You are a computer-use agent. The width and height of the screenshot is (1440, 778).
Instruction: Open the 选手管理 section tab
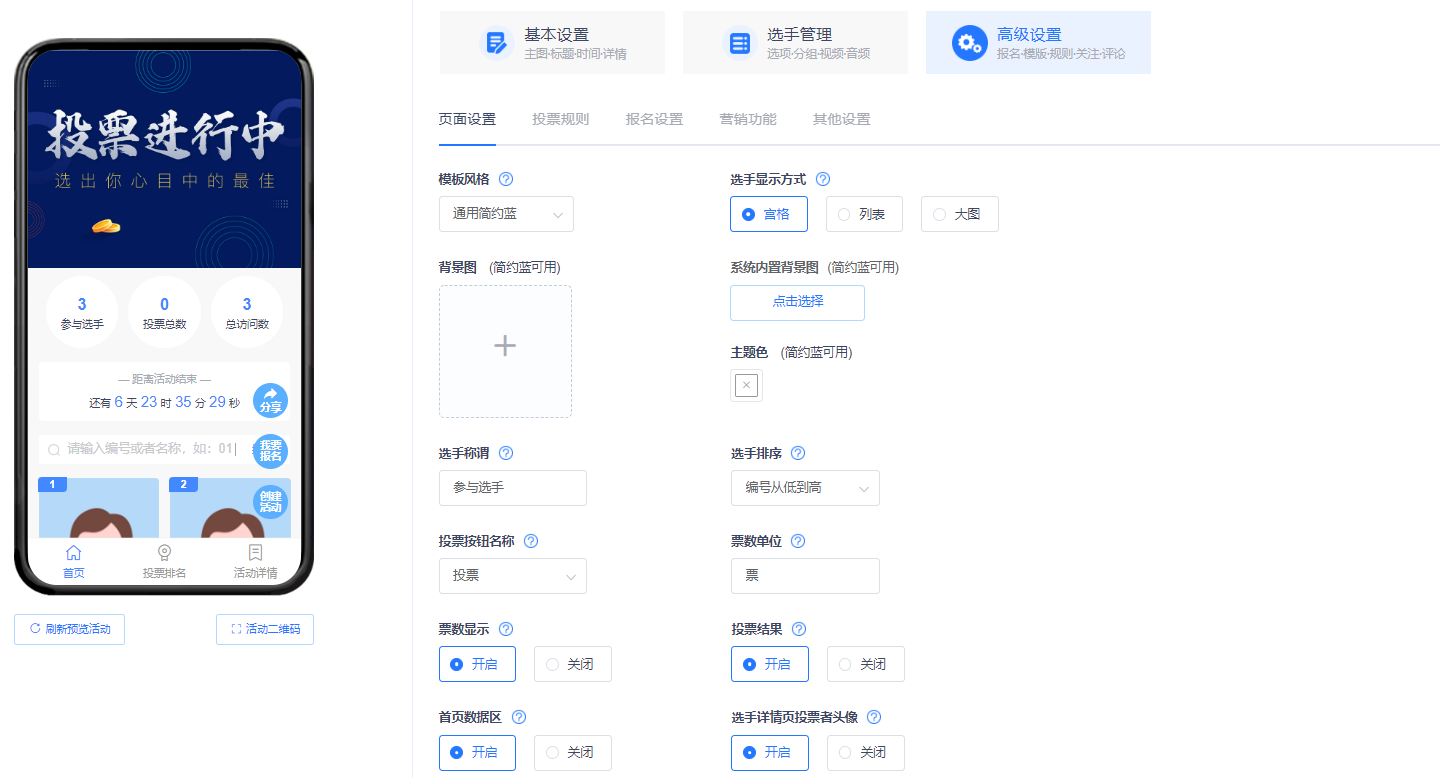tap(795, 43)
